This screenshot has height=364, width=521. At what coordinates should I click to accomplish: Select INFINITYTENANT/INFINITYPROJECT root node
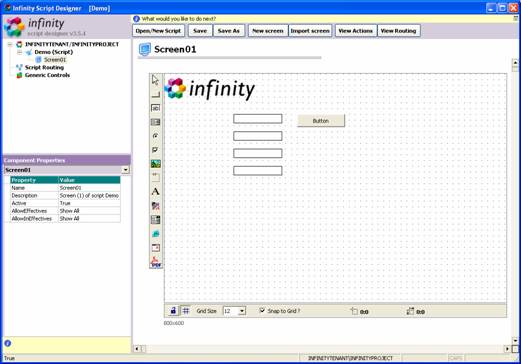click(x=72, y=44)
